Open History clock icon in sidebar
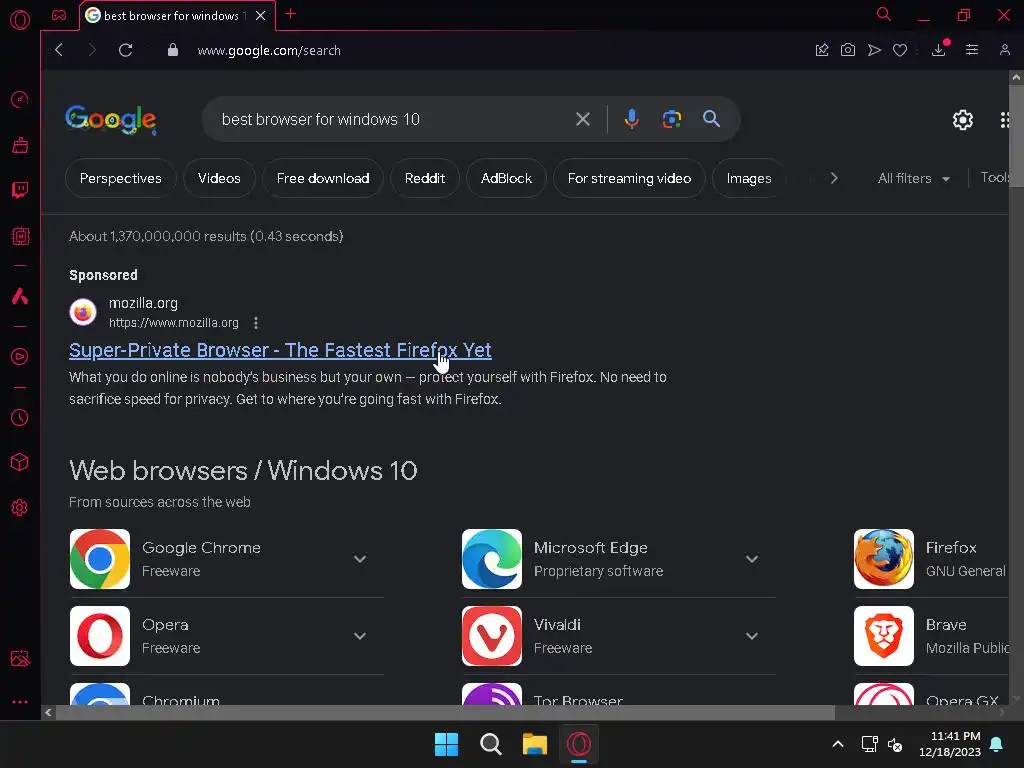This screenshot has width=1024, height=768. pyautogui.click(x=20, y=417)
